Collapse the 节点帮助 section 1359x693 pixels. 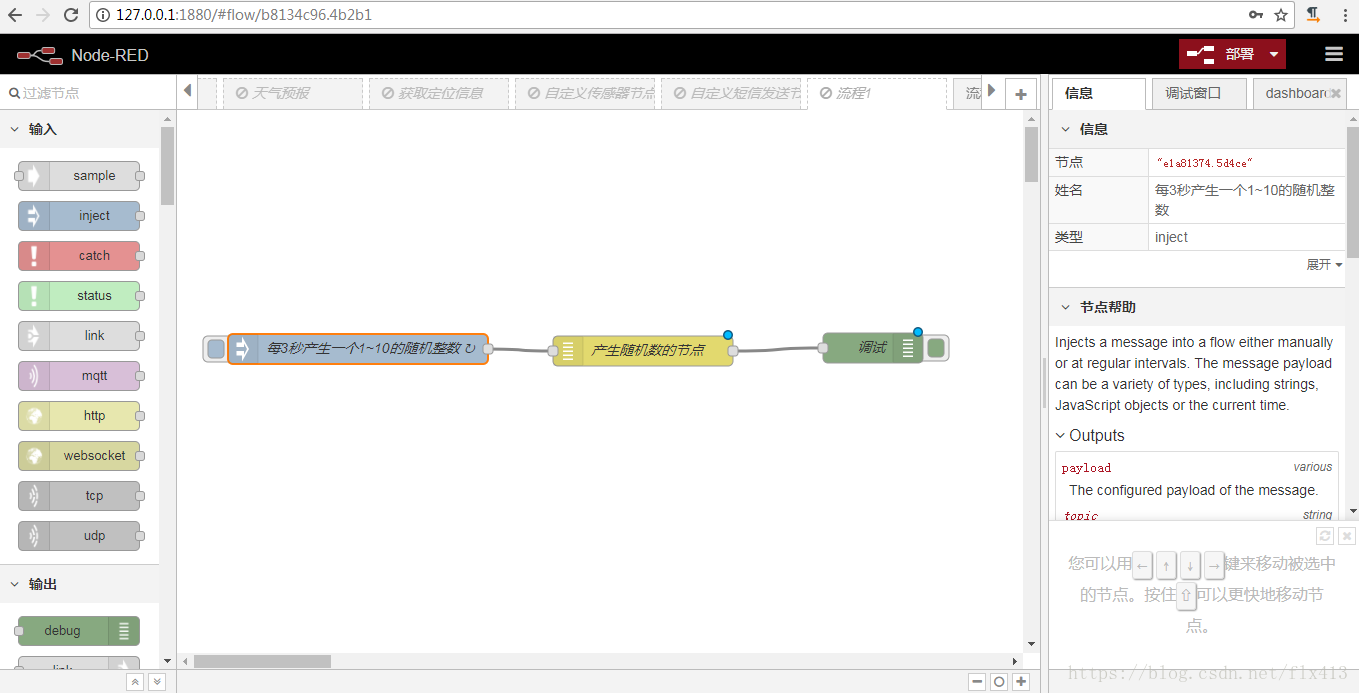click(x=1197, y=307)
